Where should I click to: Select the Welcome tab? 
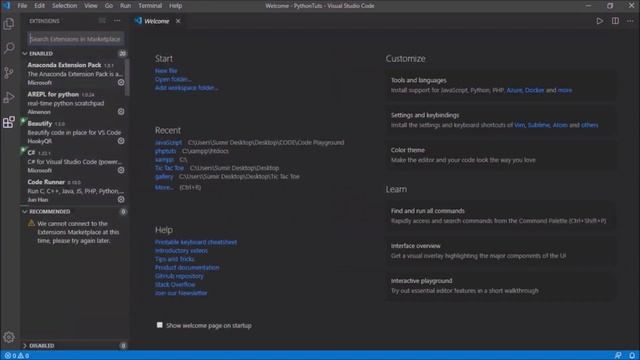pyautogui.click(x=158, y=21)
